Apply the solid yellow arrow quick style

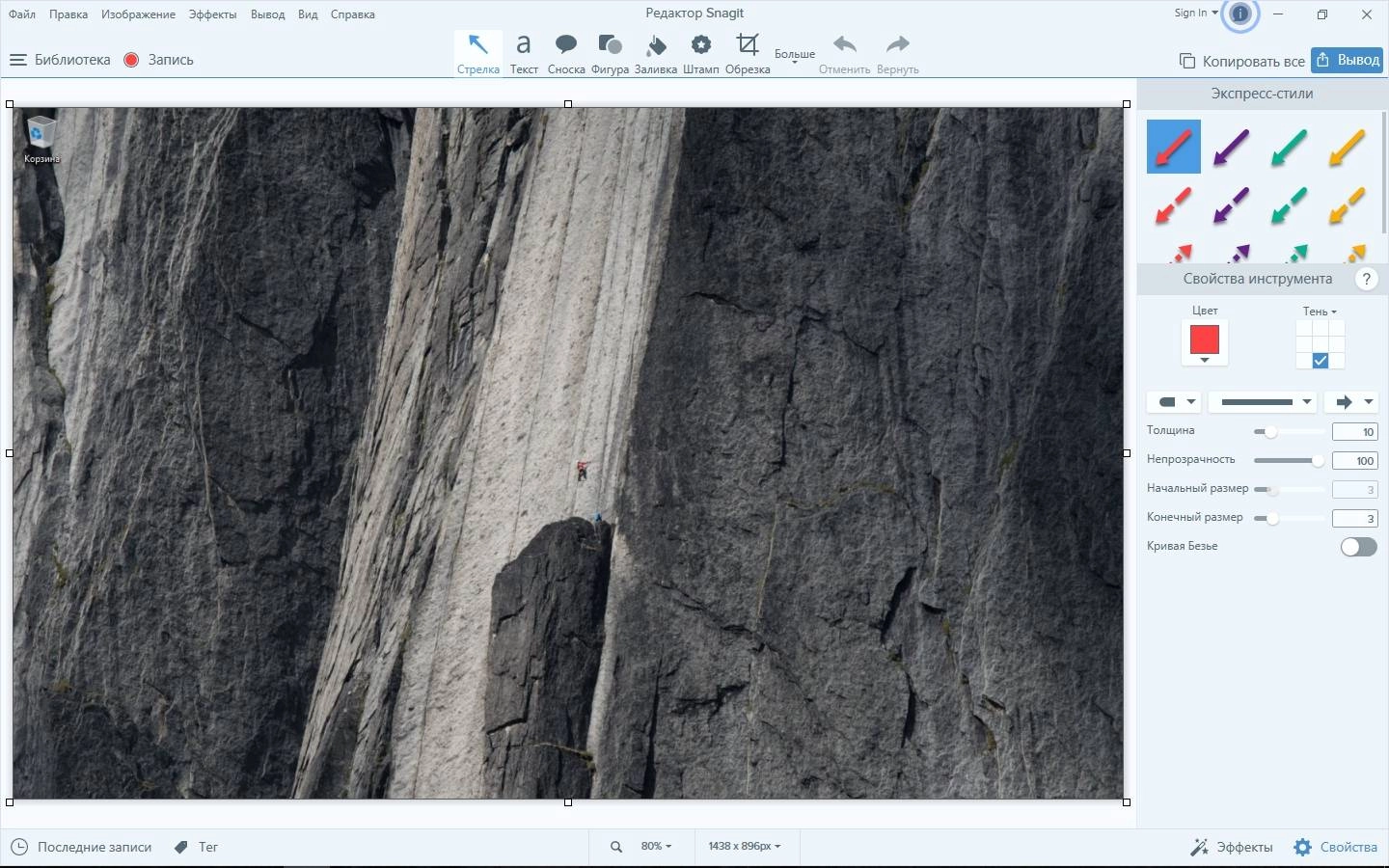(1347, 147)
